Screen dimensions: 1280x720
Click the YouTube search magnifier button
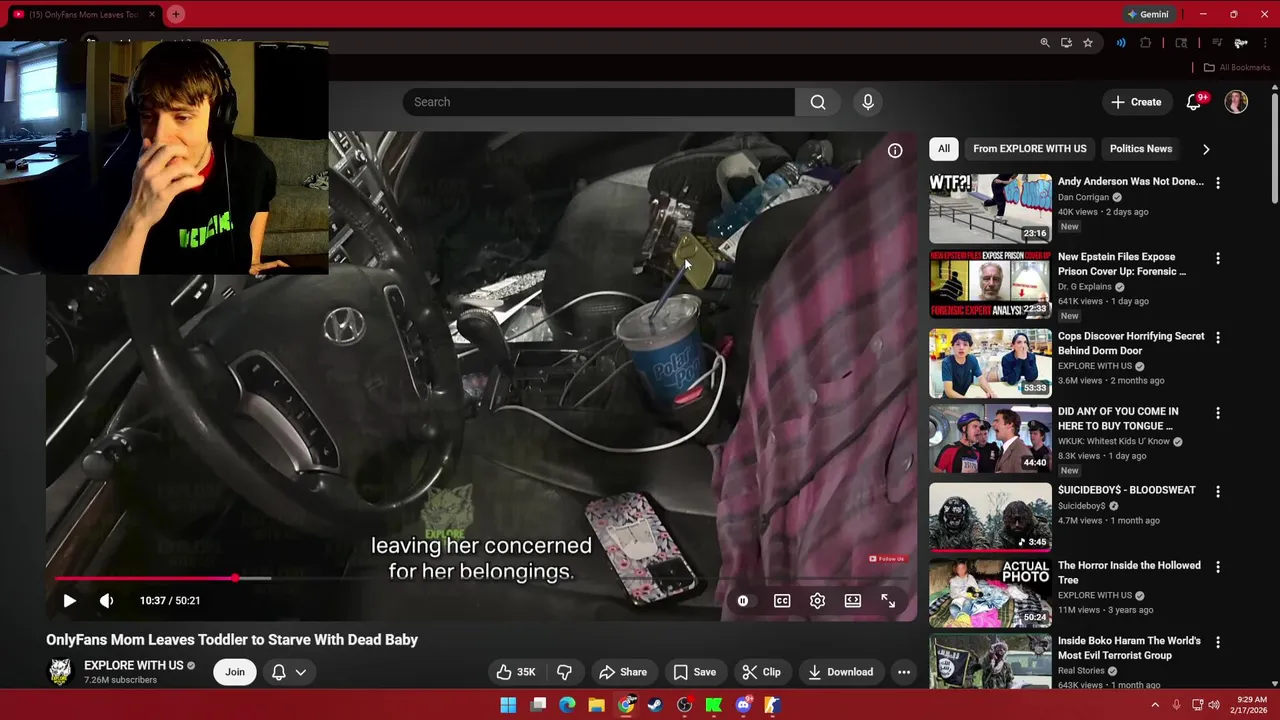(x=818, y=102)
